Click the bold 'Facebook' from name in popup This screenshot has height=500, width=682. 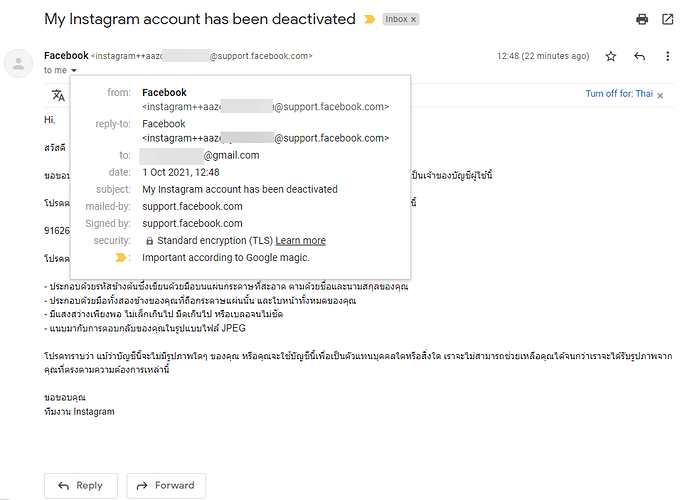coord(164,93)
